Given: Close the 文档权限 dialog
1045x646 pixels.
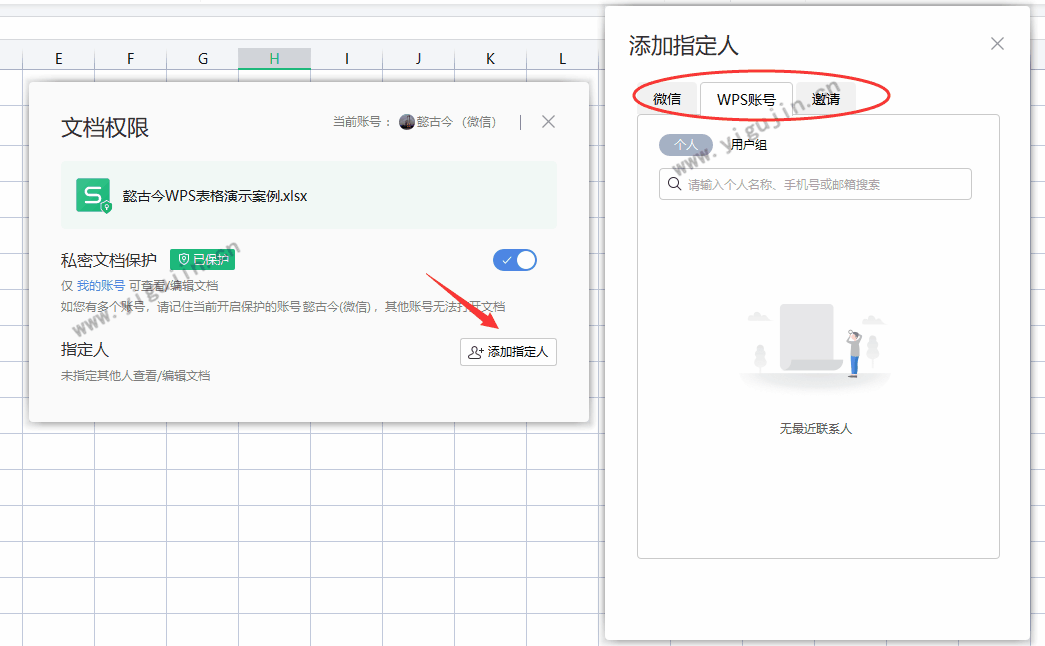Looking at the screenshot, I should point(548,121).
